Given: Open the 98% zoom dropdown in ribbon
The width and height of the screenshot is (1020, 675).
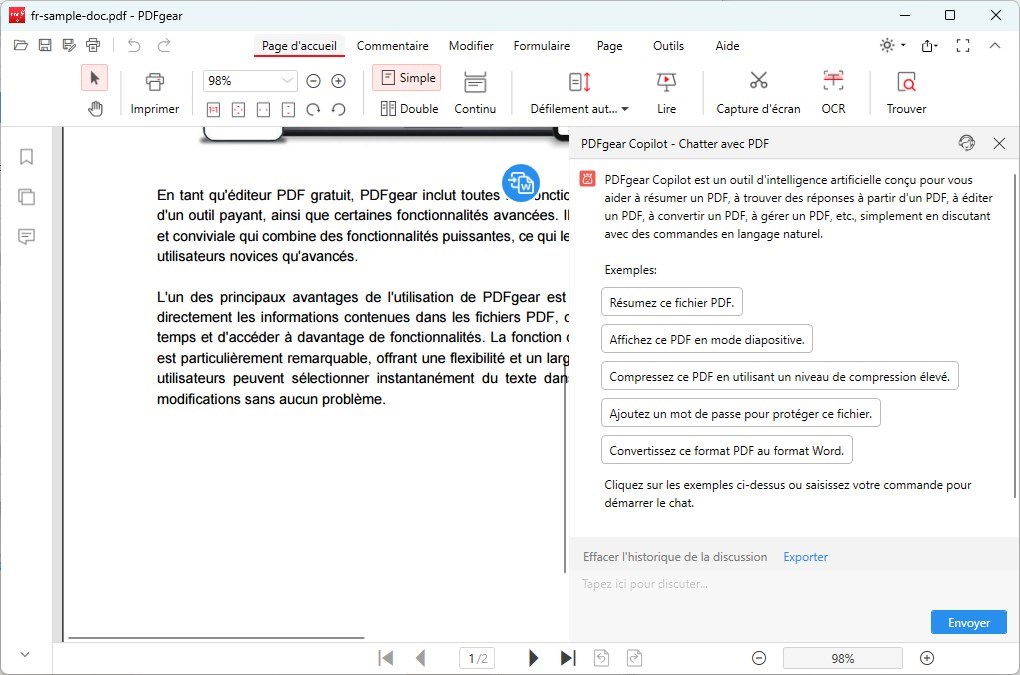Looking at the screenshot, I should [287, 81].
